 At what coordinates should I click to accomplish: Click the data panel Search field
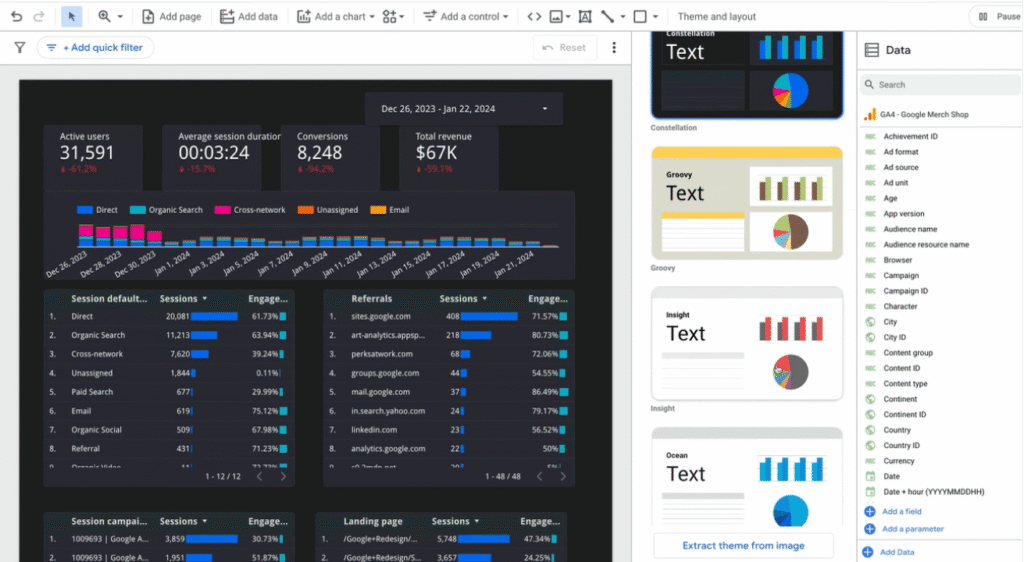[940, 85]
